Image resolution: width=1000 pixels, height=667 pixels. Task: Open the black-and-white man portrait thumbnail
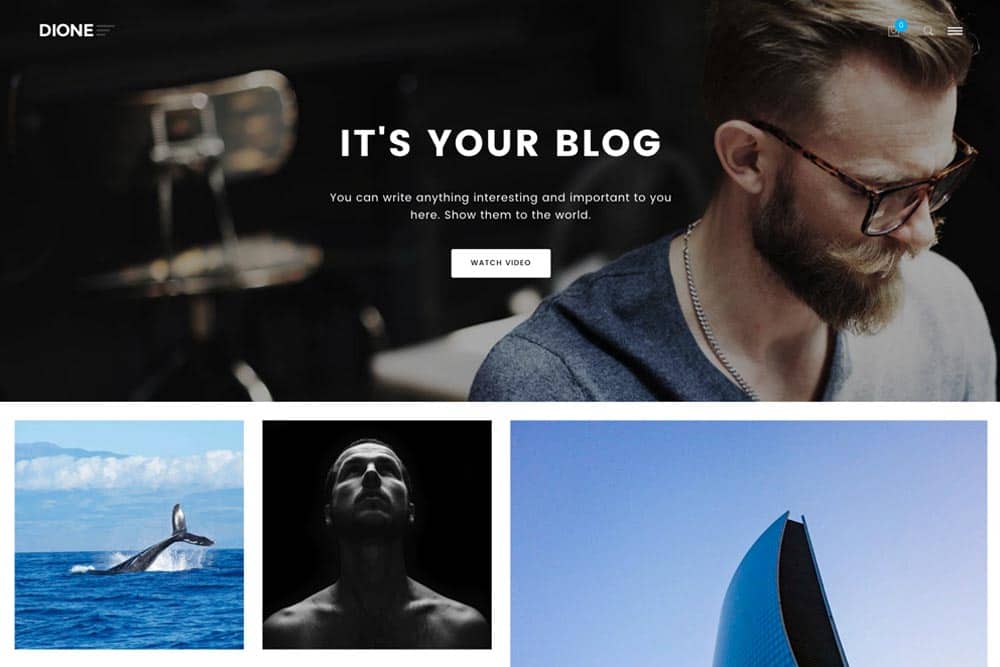point(377,534)
